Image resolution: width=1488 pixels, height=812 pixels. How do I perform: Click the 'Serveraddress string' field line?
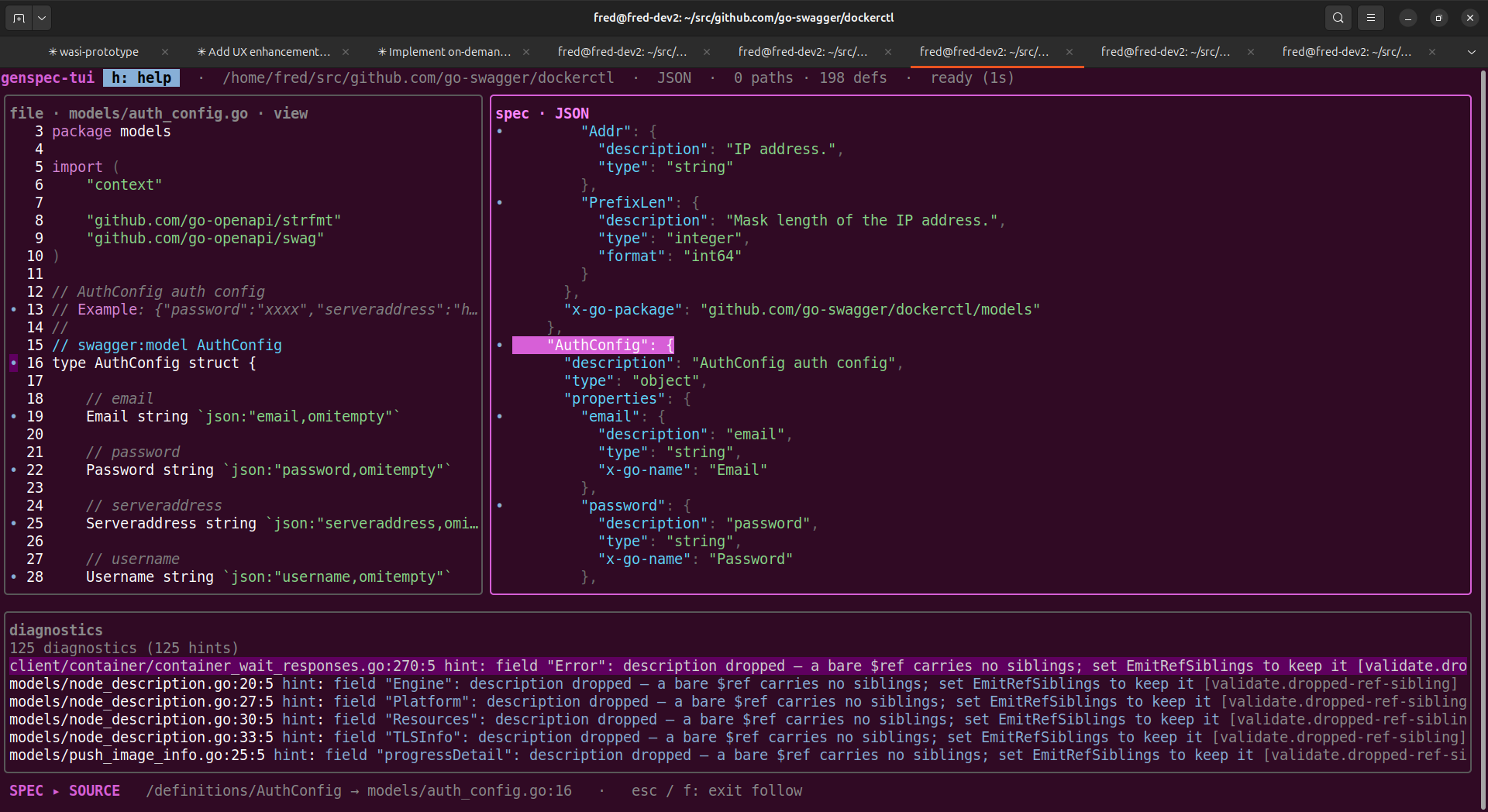282,523
